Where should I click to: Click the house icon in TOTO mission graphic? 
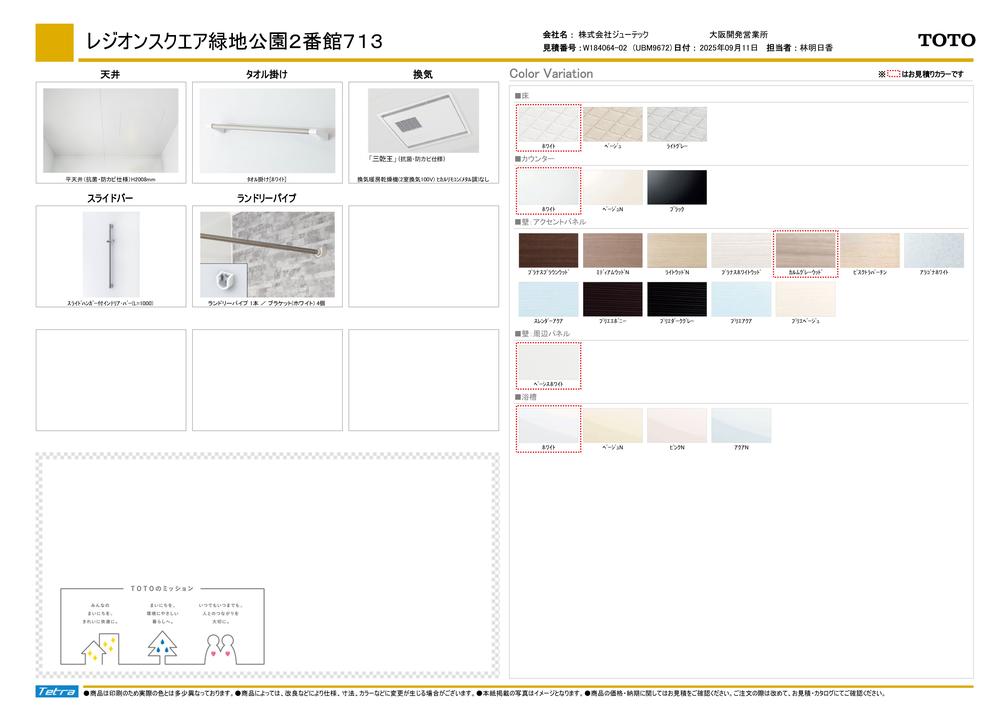(91, 646)
